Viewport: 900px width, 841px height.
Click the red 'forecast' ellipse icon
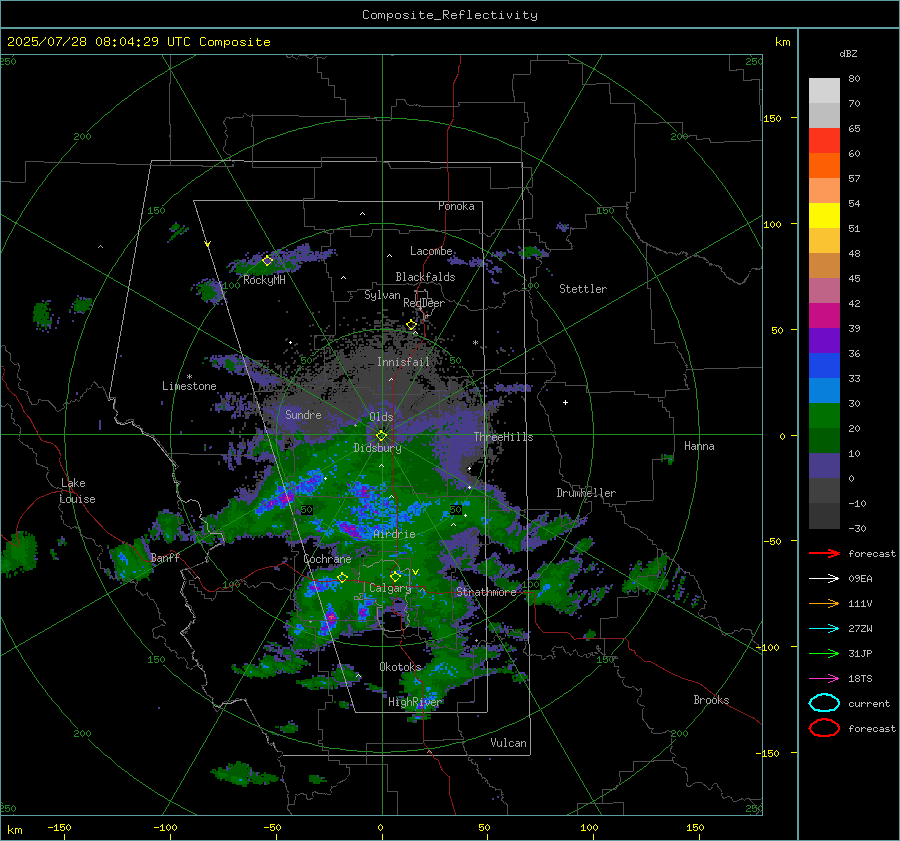[824, 728]
